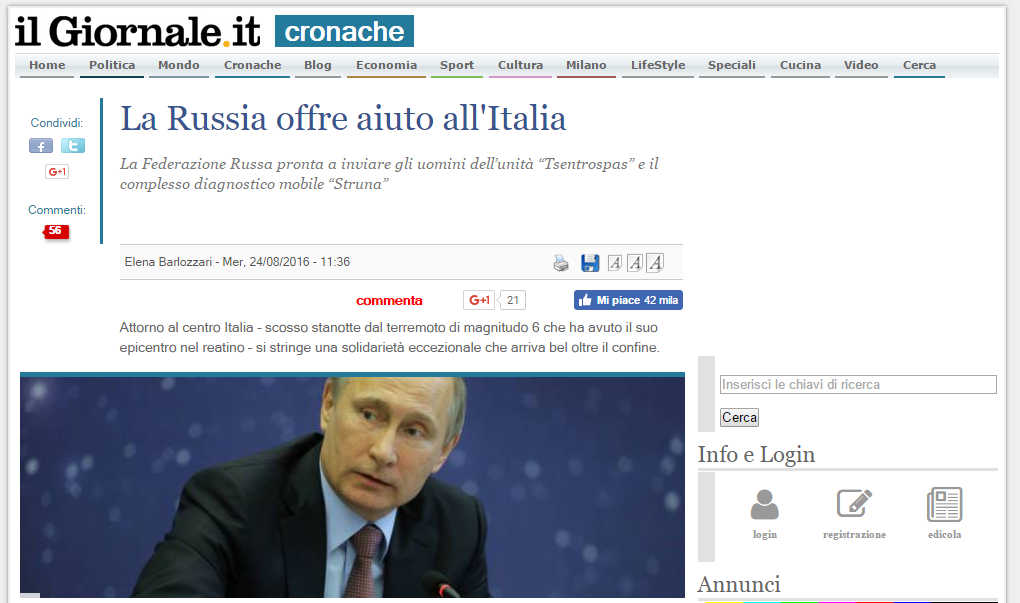Click the Putin article photo
The height and width of the screenshot is (603, 1020).
(352, 487)
